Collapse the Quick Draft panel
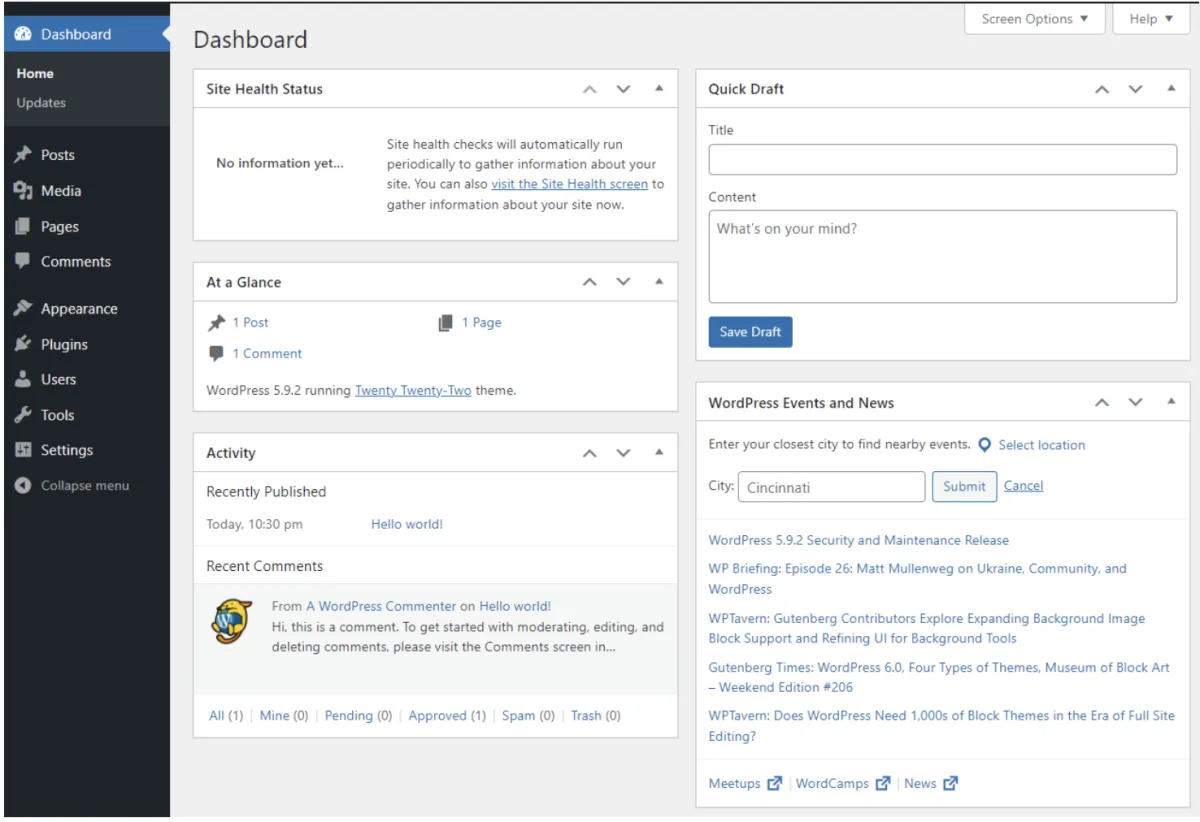Image resolution: width=1200 pixels, height=822 pixels. pyautogui.click(x=1171, y=88)
